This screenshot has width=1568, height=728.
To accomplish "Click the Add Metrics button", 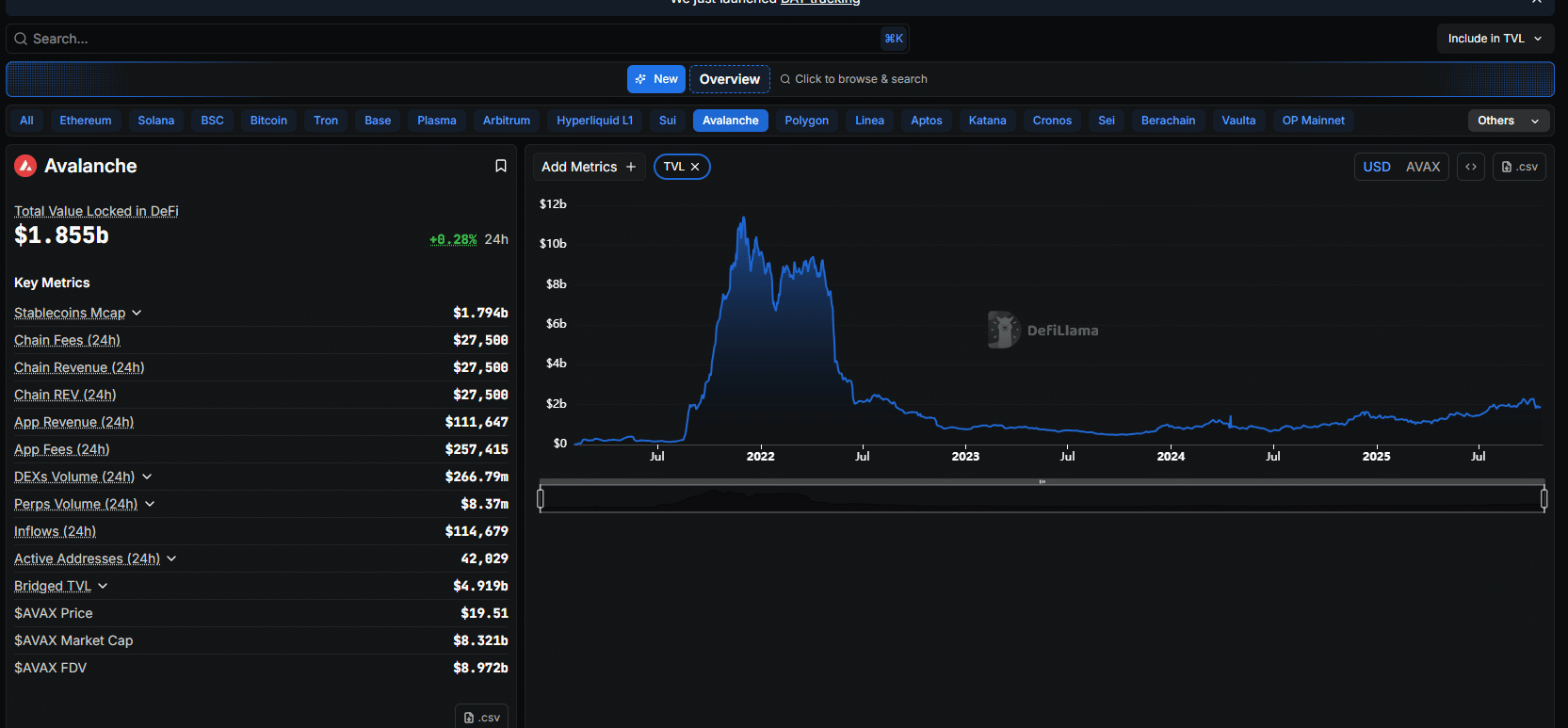I will (590, 167).
